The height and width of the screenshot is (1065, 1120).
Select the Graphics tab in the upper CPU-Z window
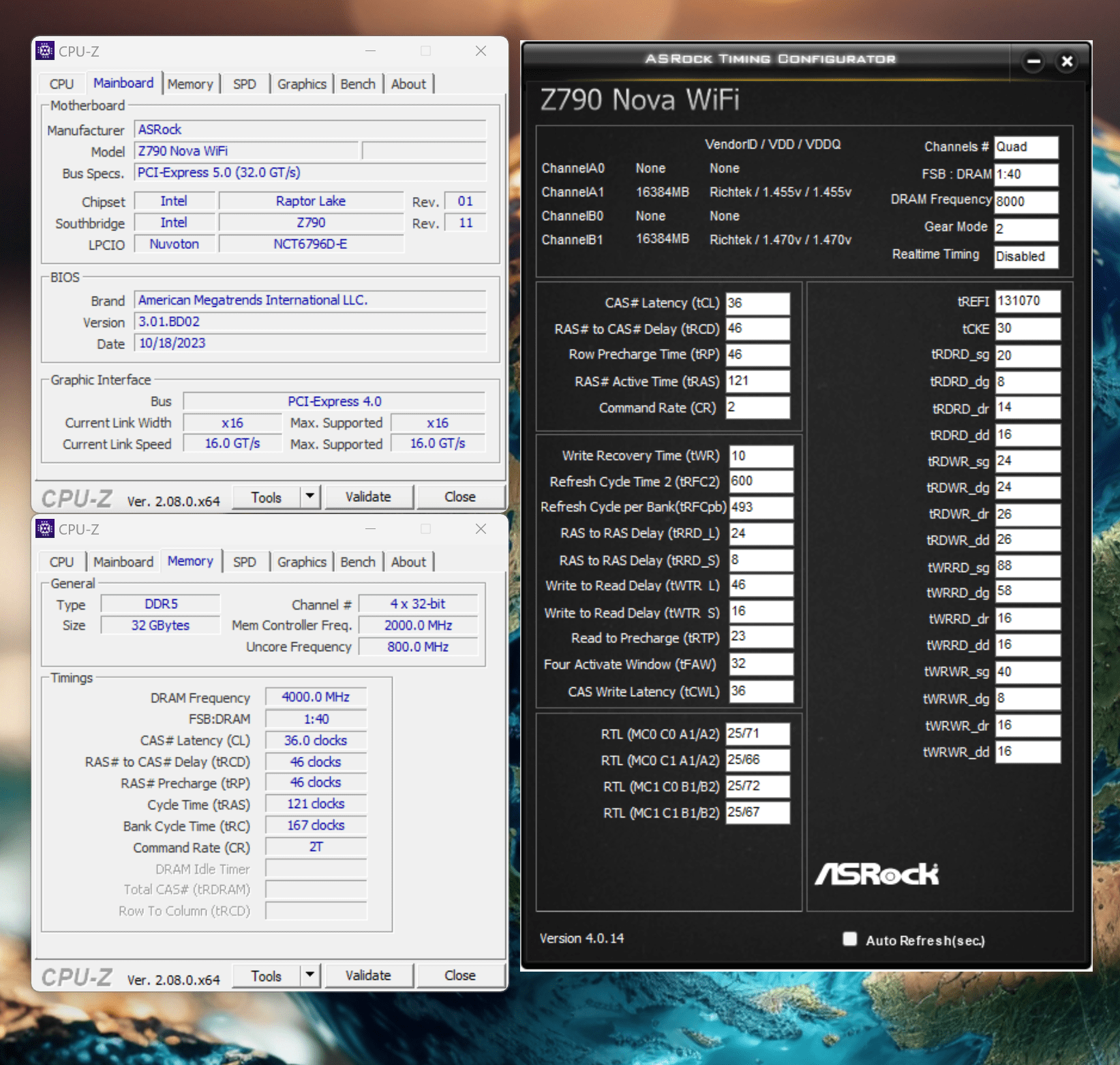tap(302, 84)
